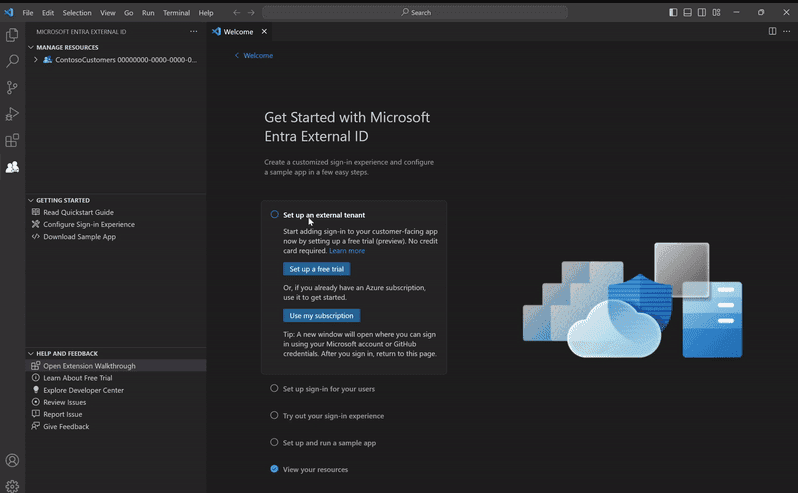
Task: Click the blue Welcome breadcrumb link
Action: (258, 55)
